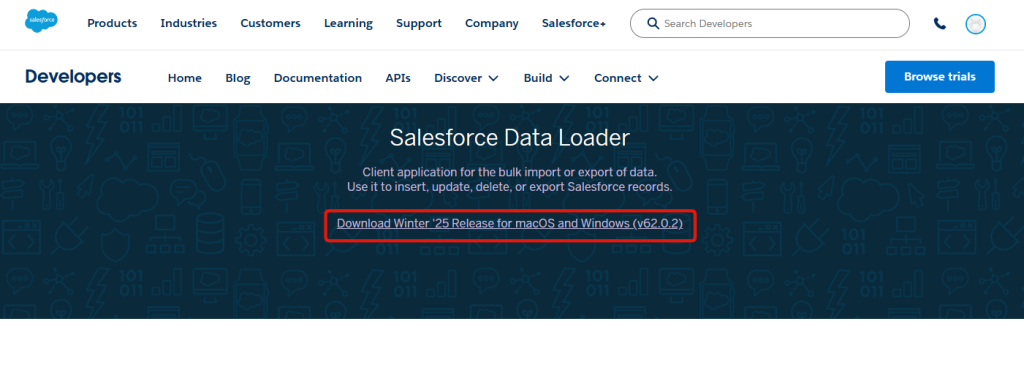Image resolution: width=1024 pixels, height=365 pixels.
Task: Open the Blog page
Action: [238, 78]
